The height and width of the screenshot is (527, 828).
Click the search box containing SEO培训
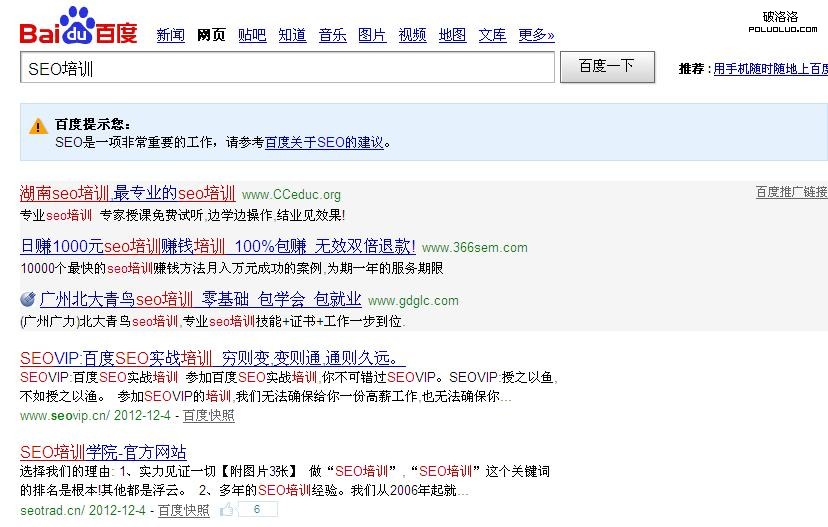287,68
